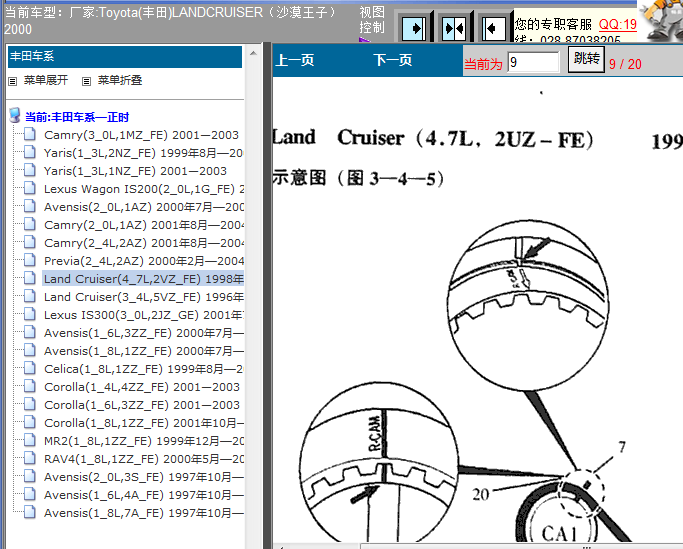This screenshot has width=683, height=549.
Task: Open RAV4(1_8L,1ZZ_FE) 2000年5月 entry
Action: [143, 459]
